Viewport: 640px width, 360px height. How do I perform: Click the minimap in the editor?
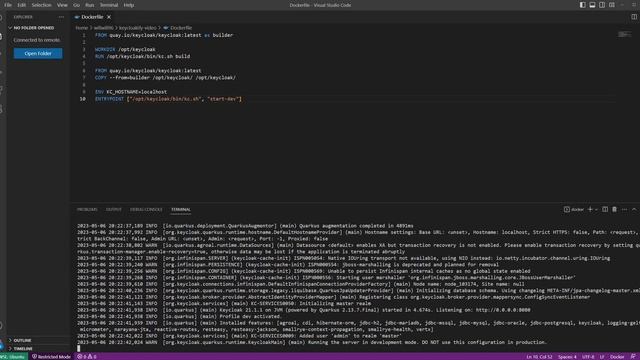coord(624,35)
